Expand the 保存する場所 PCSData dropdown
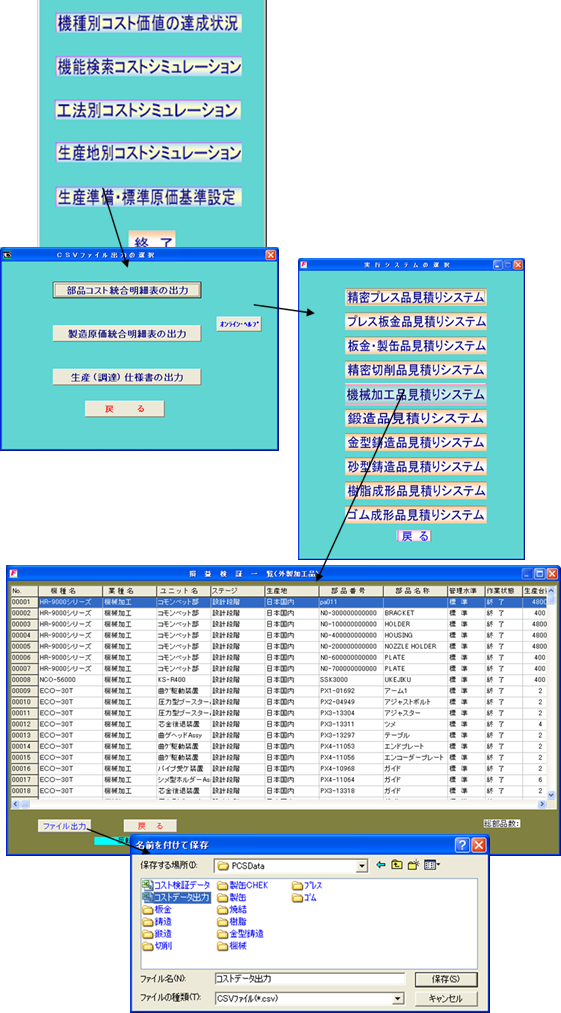 click(362, 865)
